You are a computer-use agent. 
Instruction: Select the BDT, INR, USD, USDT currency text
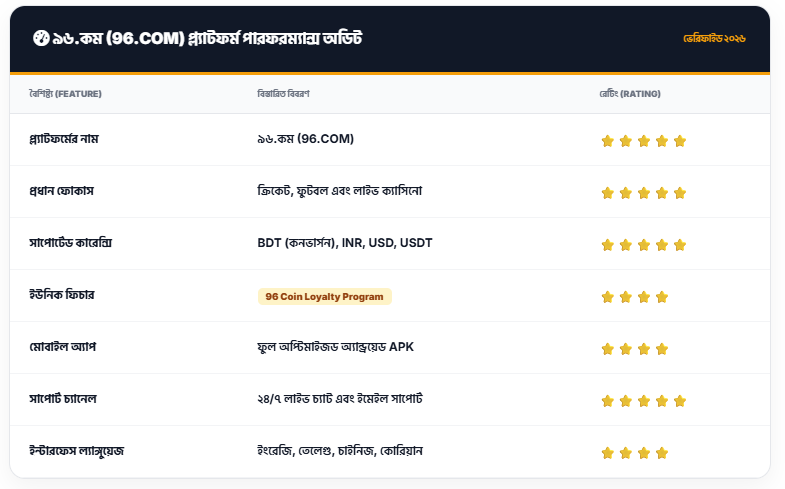344,243
